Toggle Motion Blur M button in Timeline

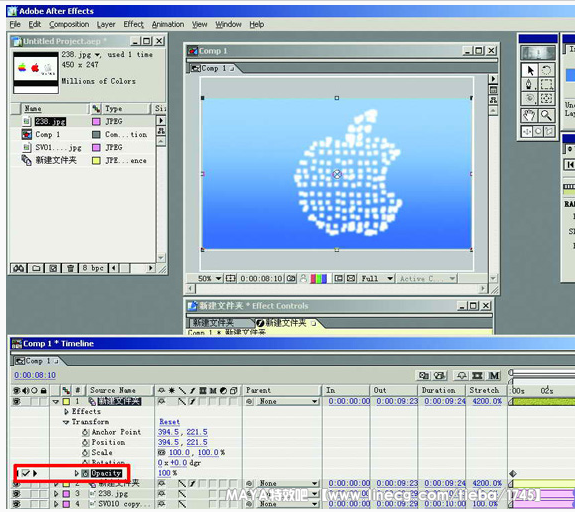[494, 376]
